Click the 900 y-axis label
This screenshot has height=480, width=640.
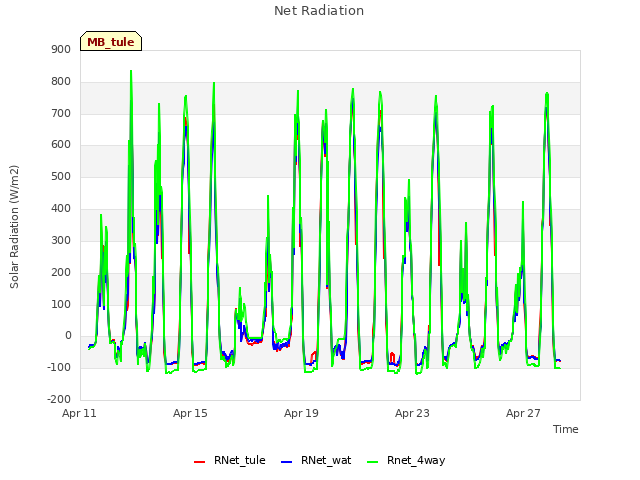click(x=61, y=50)
